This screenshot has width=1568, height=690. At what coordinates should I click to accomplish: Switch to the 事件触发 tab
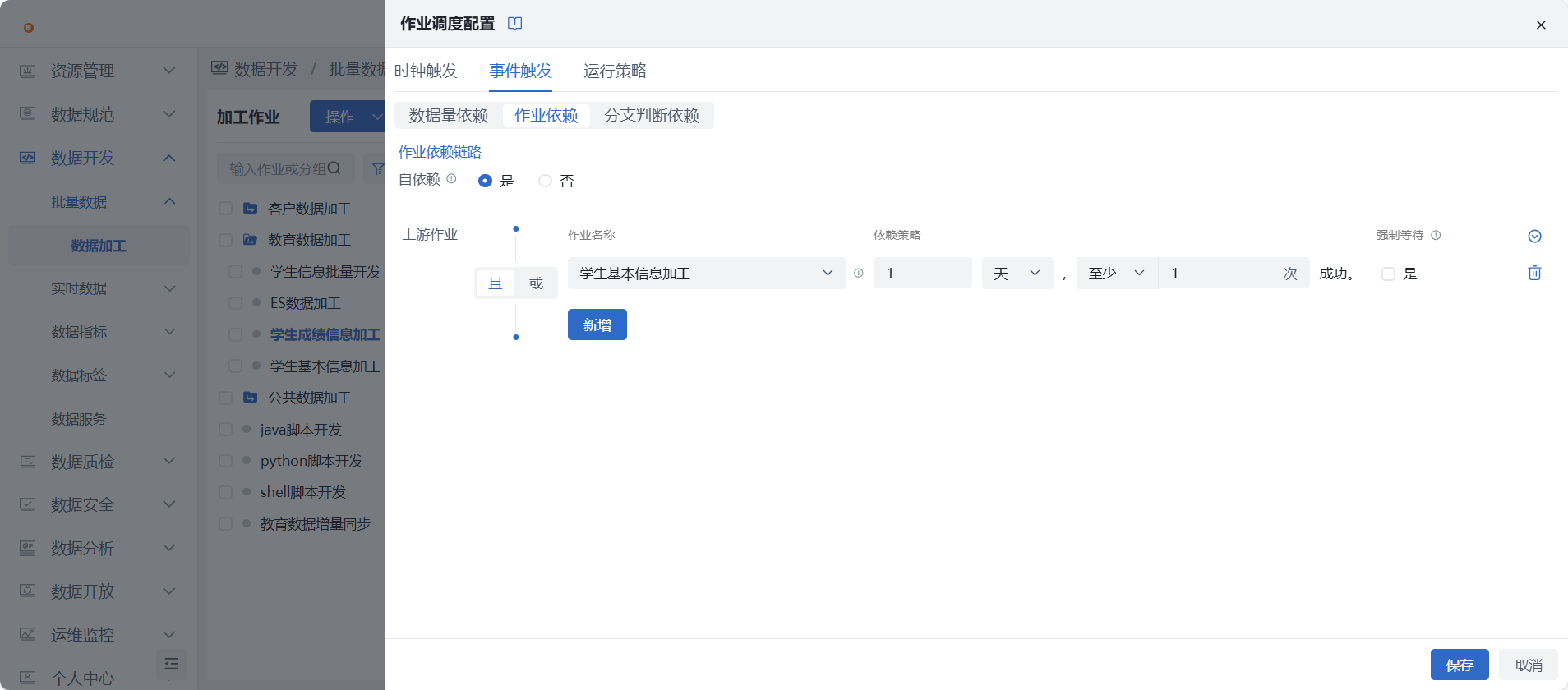click(520, 71)
